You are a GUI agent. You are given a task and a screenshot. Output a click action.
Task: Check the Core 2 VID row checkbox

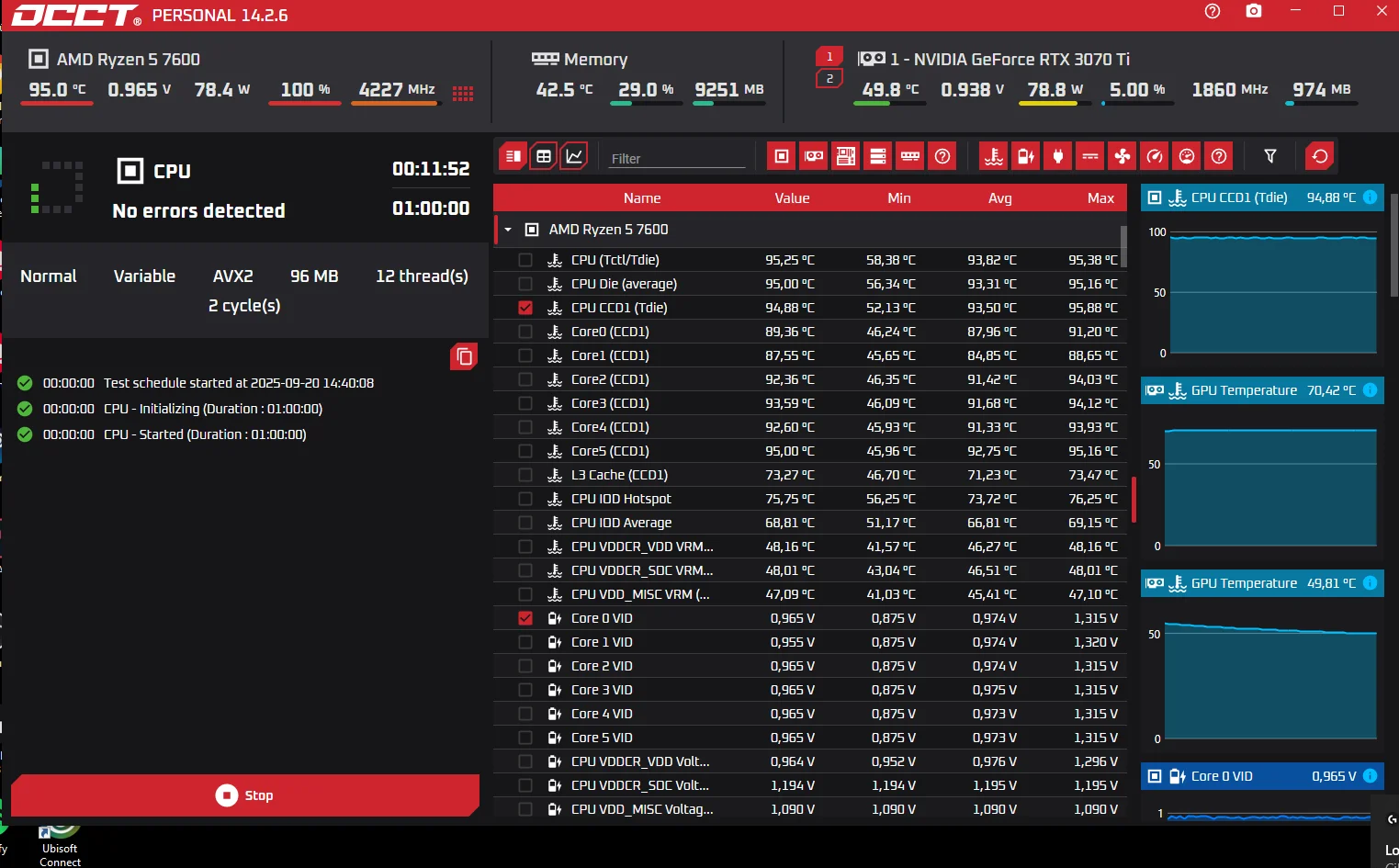[x=525, y=666]
